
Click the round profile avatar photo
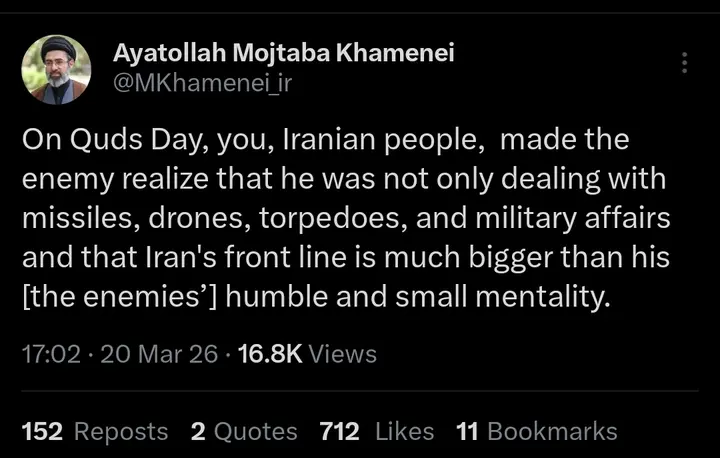coord(57,69)
